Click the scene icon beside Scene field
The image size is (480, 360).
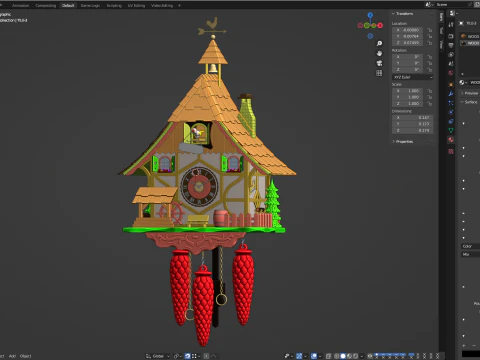click(x=429, y=4)
